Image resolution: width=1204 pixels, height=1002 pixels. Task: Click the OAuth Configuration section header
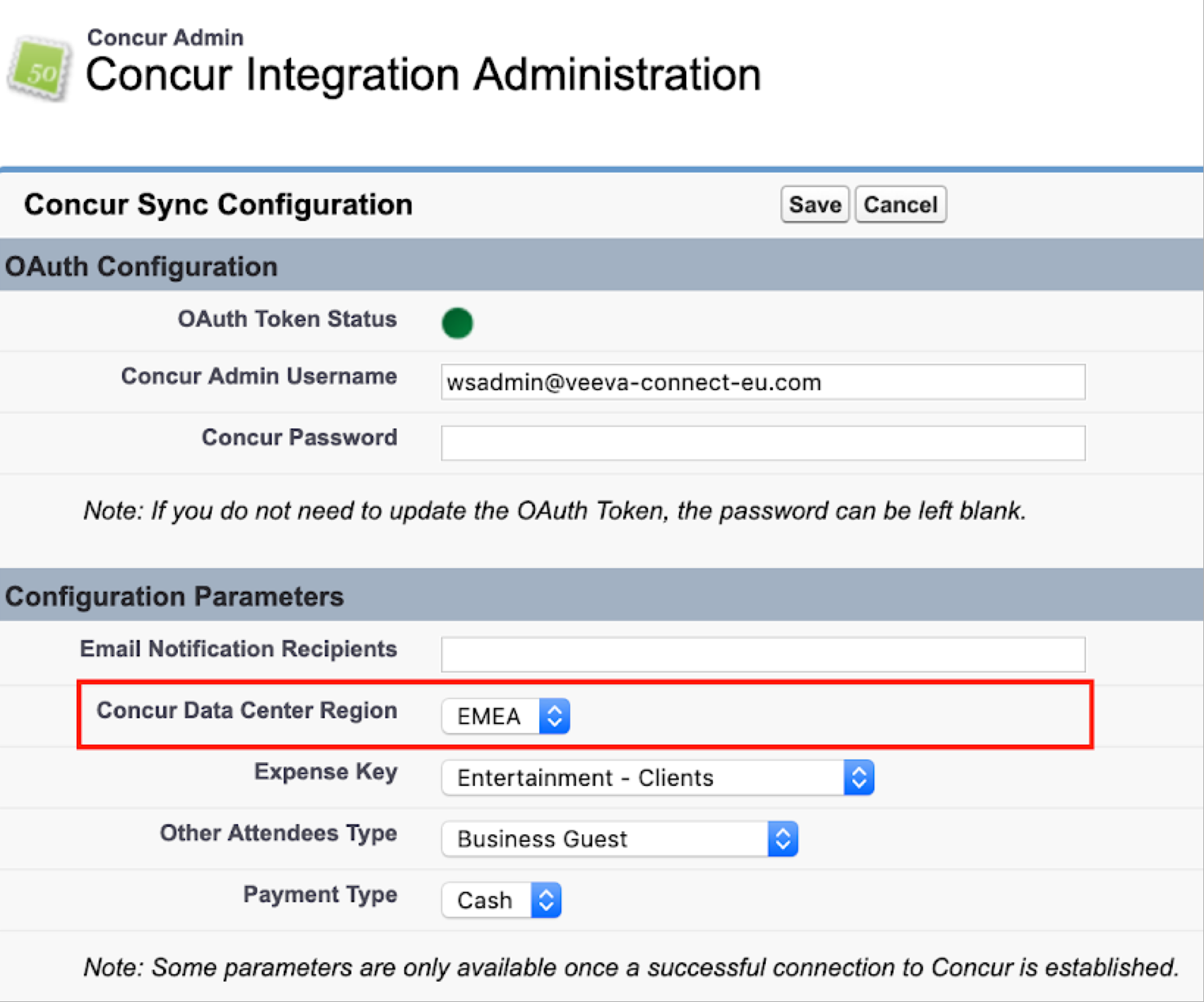tap(141, 267)
